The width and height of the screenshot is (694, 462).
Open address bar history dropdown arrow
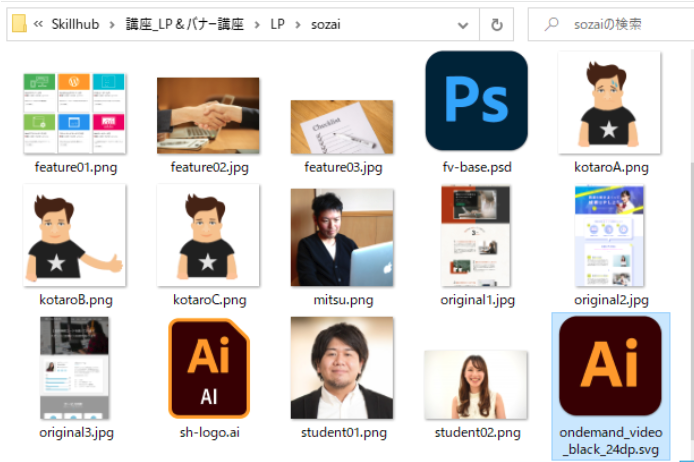point(463,25)
